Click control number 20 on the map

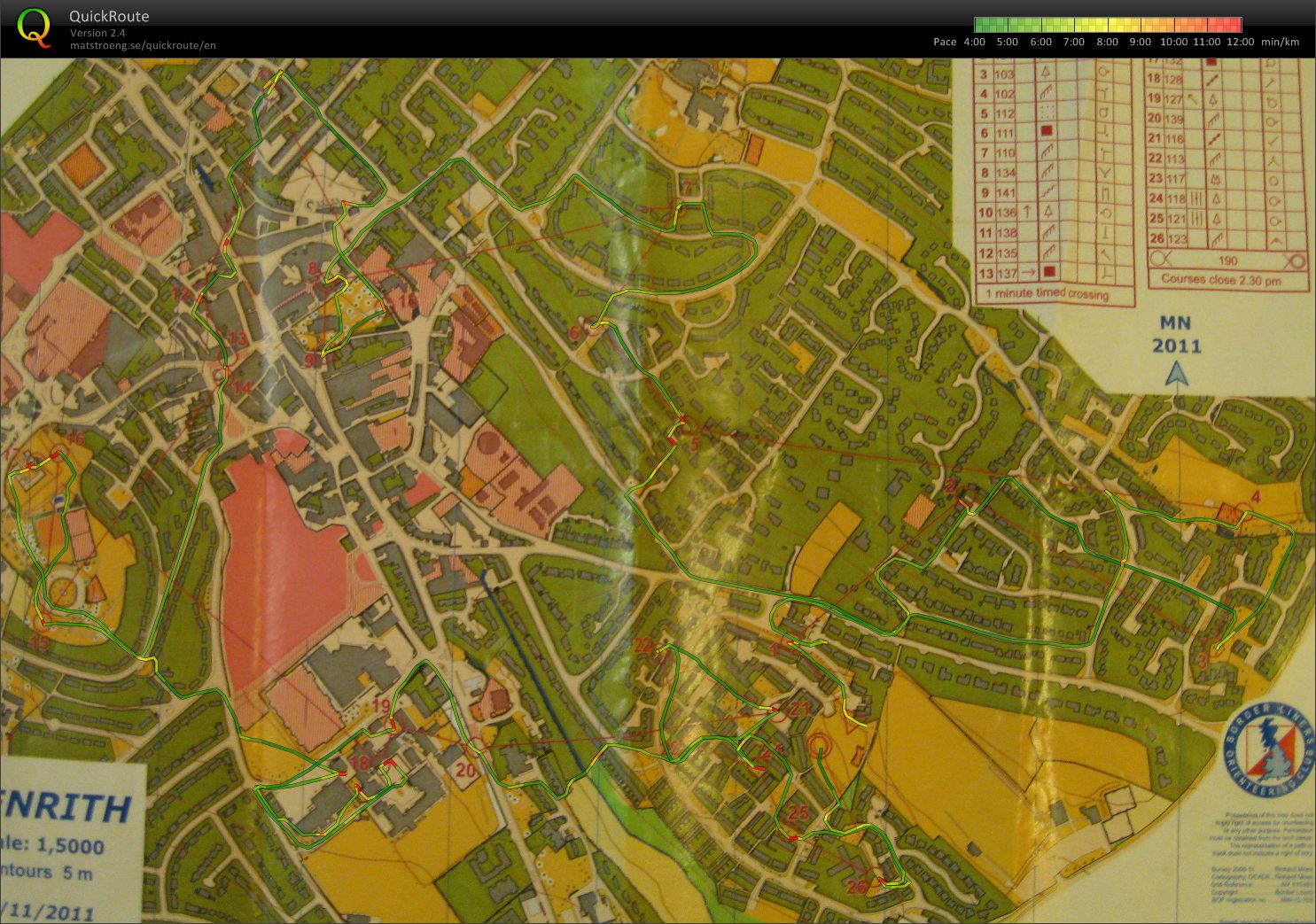pyautogui.click(x=465, y=770)
